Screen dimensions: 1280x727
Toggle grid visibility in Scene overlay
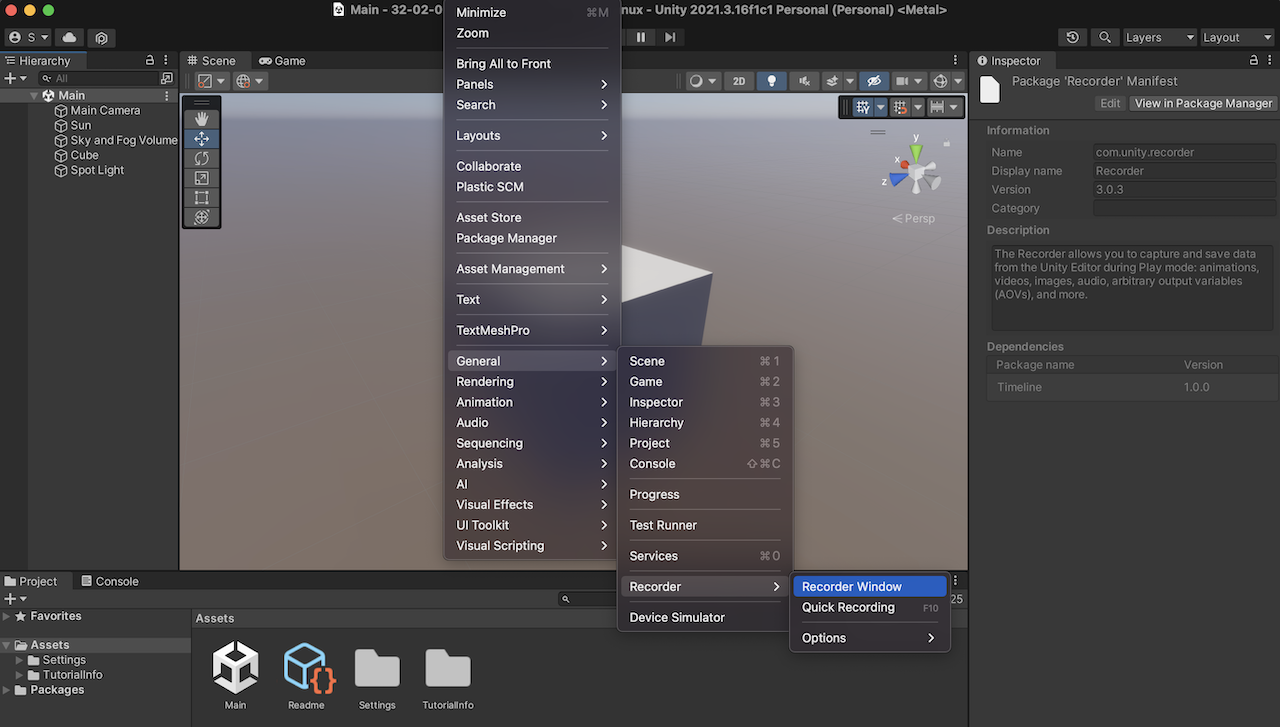pos(863,107)
